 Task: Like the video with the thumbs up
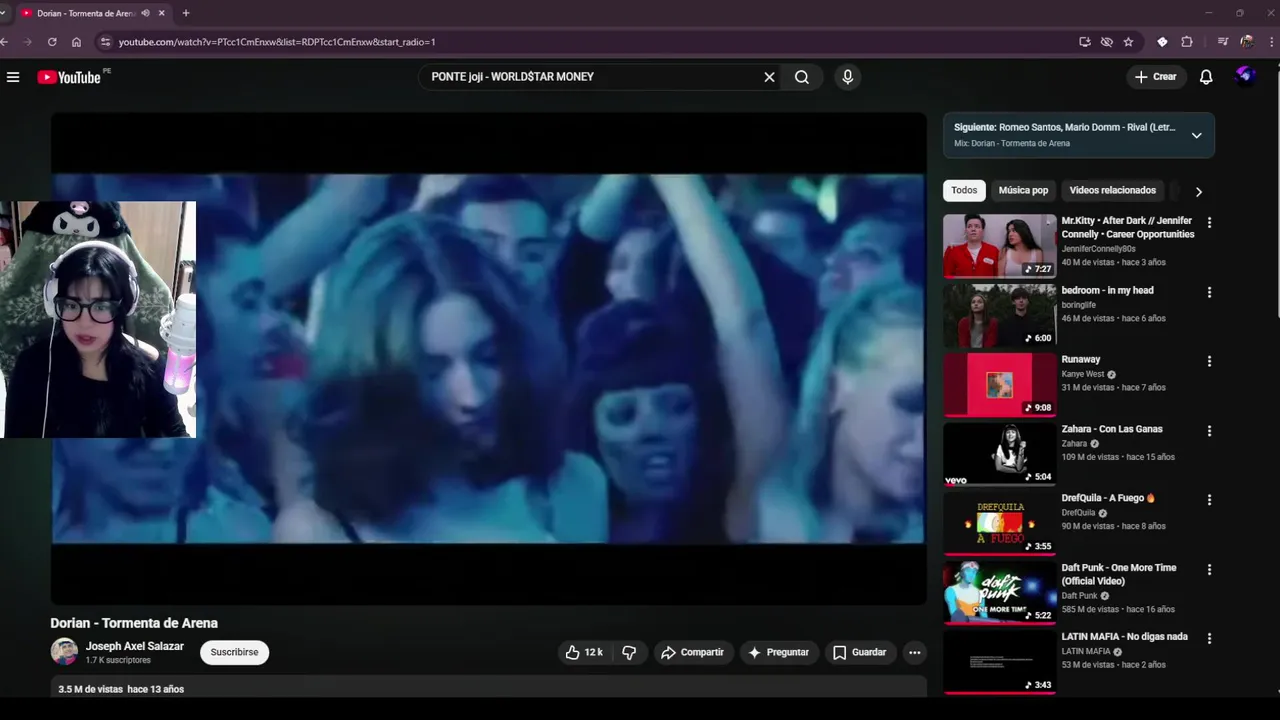(584, 652)
